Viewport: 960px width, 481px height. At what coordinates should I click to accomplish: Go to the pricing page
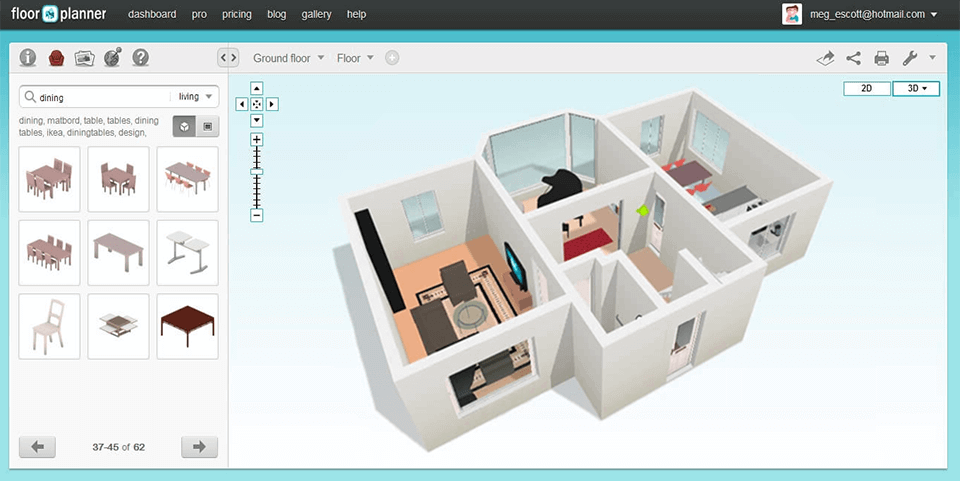(x=237, y=14)
